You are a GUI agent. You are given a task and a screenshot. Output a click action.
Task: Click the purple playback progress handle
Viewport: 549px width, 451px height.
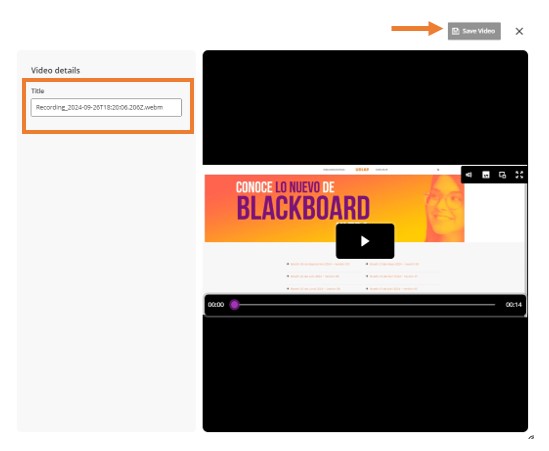point(235,305)
